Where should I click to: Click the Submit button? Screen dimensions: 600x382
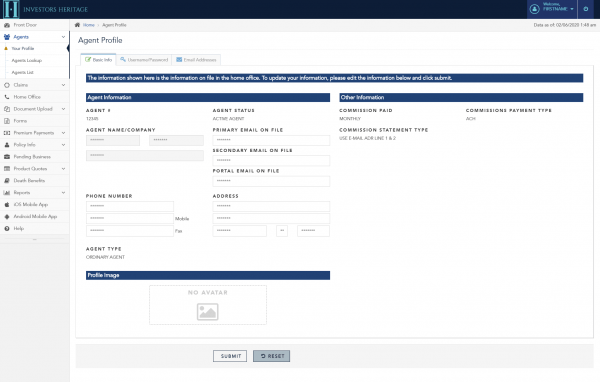[230, 356]
